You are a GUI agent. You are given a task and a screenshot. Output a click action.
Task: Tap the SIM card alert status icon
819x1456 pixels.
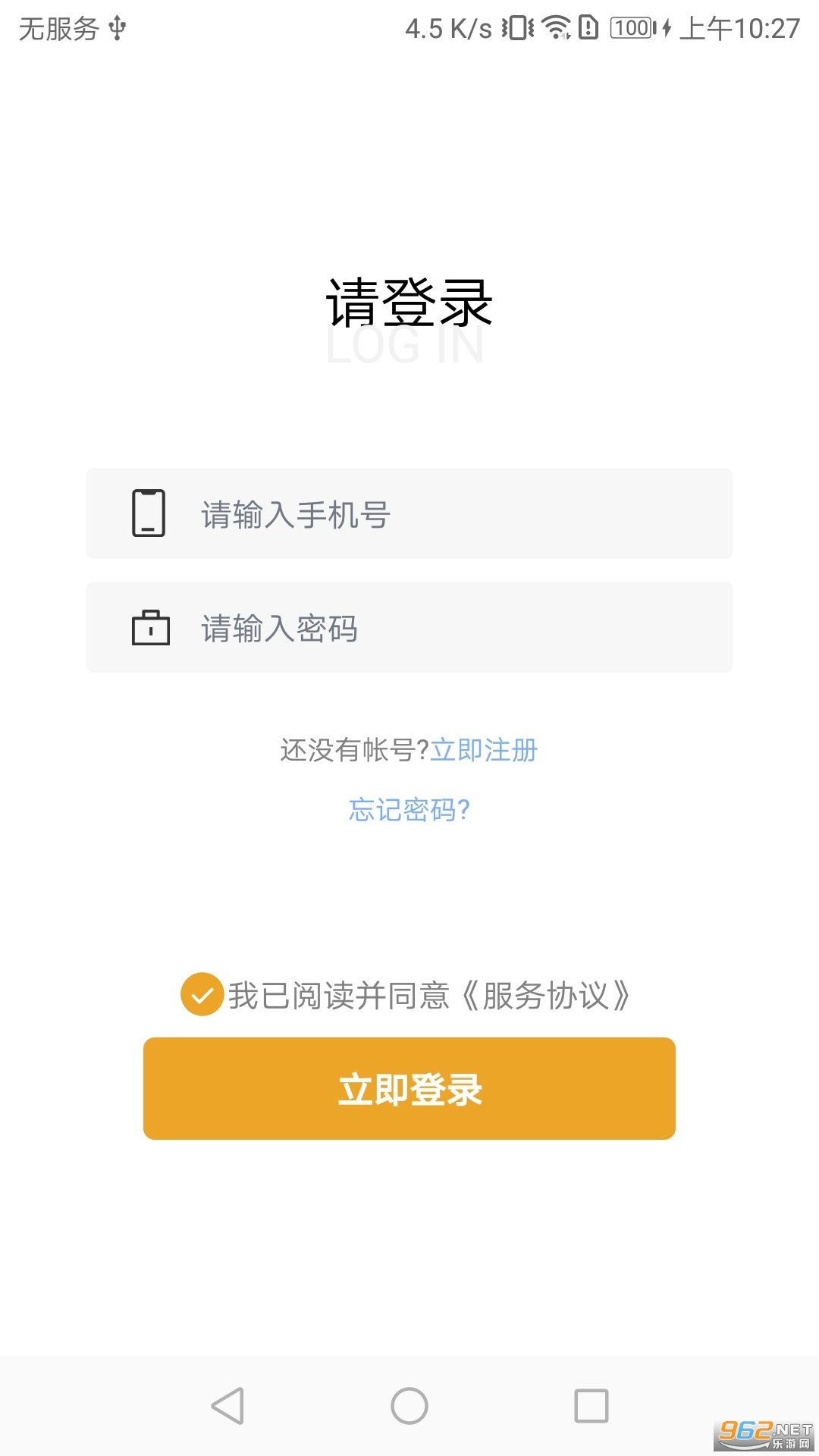(x=588, y=28)
